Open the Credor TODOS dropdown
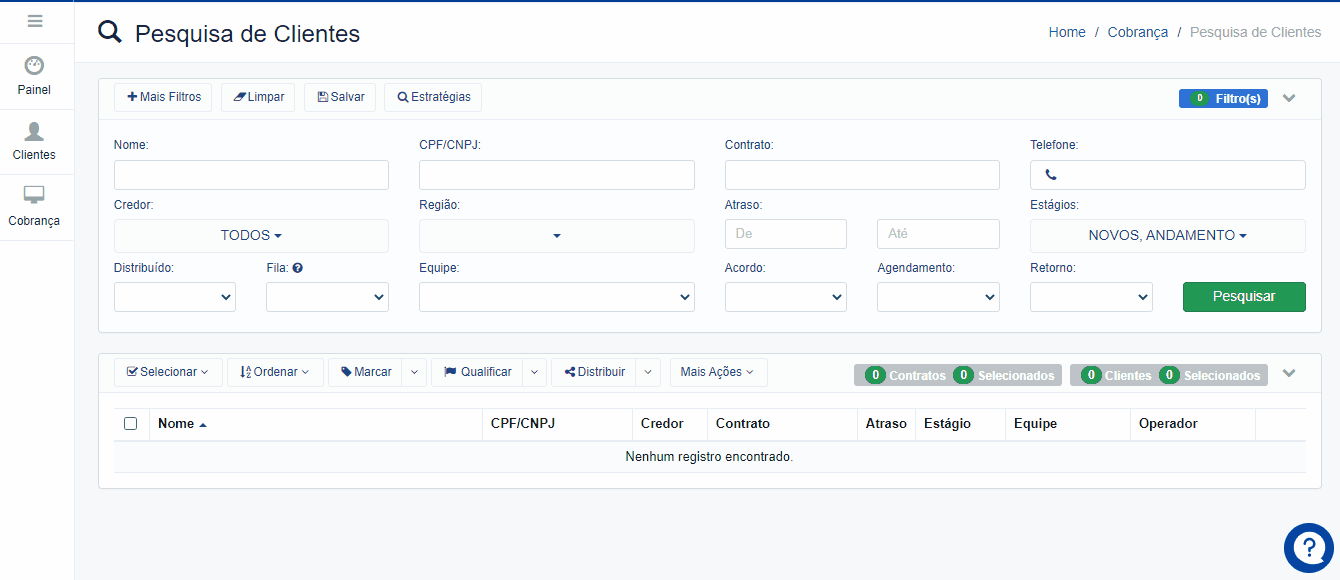Screen dimensions: 1340x580 point(251,236)
